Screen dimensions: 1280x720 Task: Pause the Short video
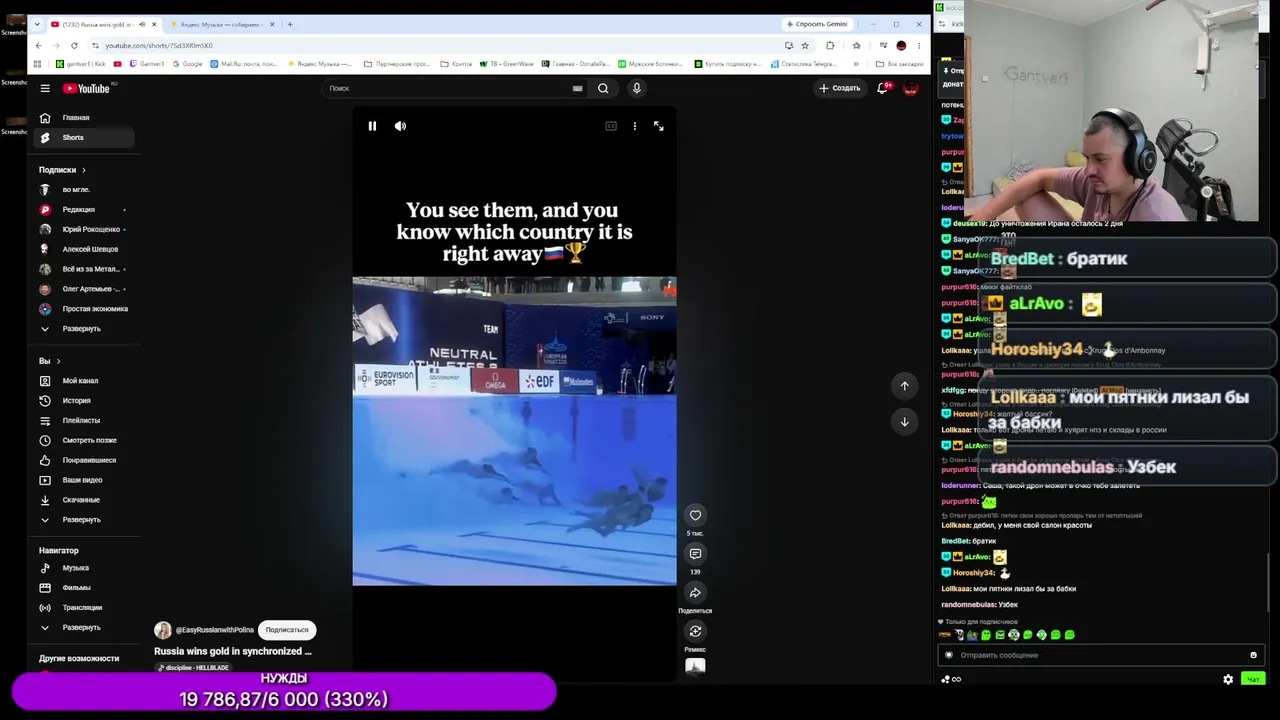click(372, 126)
